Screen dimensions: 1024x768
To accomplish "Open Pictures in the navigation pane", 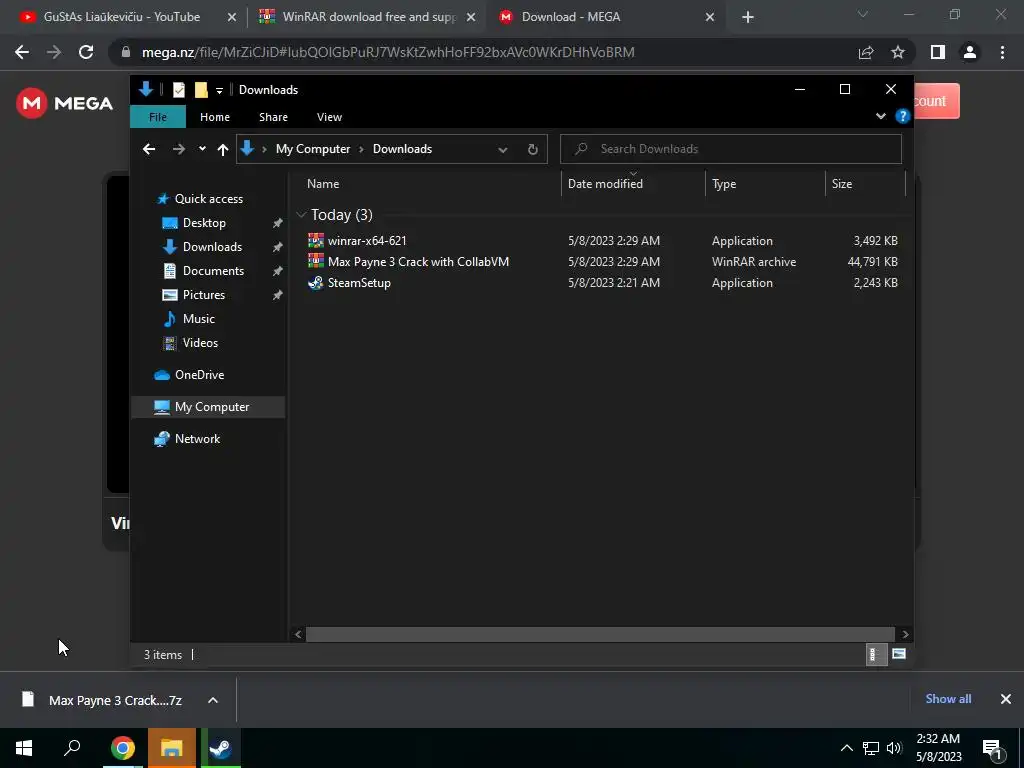I will (x=204, y=295).
